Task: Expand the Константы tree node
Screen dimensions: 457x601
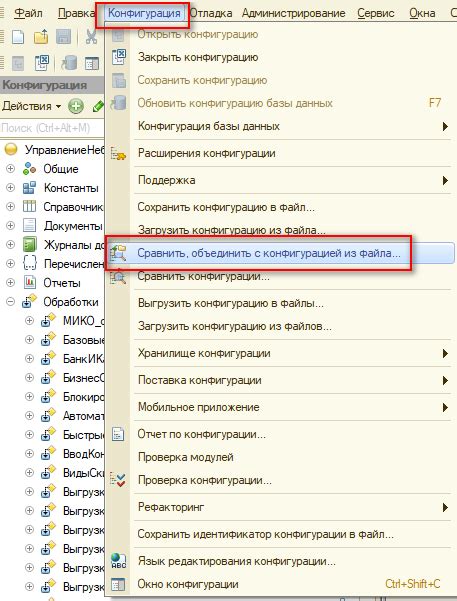Action: 10,187
